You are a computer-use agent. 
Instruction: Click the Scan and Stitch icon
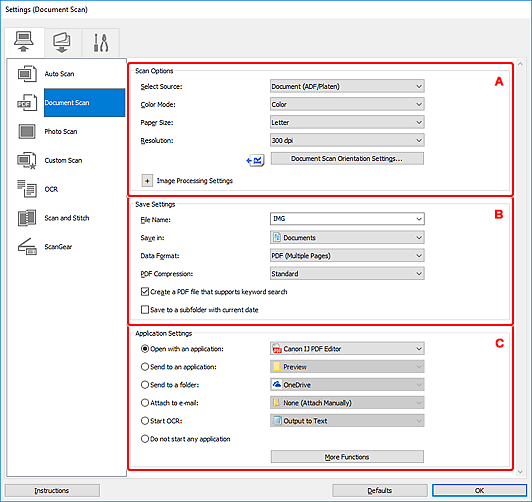(x=27, y=218)
